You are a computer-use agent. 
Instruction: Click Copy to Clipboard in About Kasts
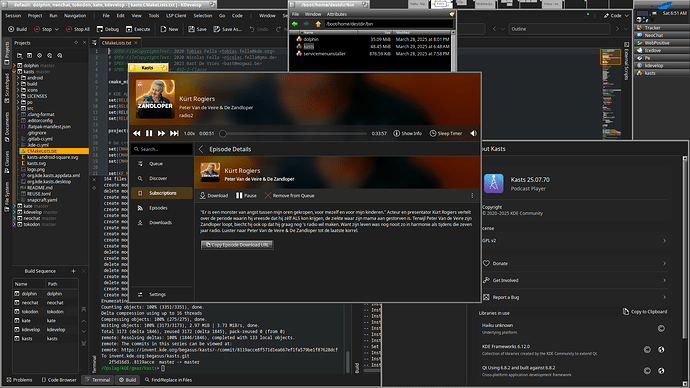pyautogui.click(x=645, y=312)
